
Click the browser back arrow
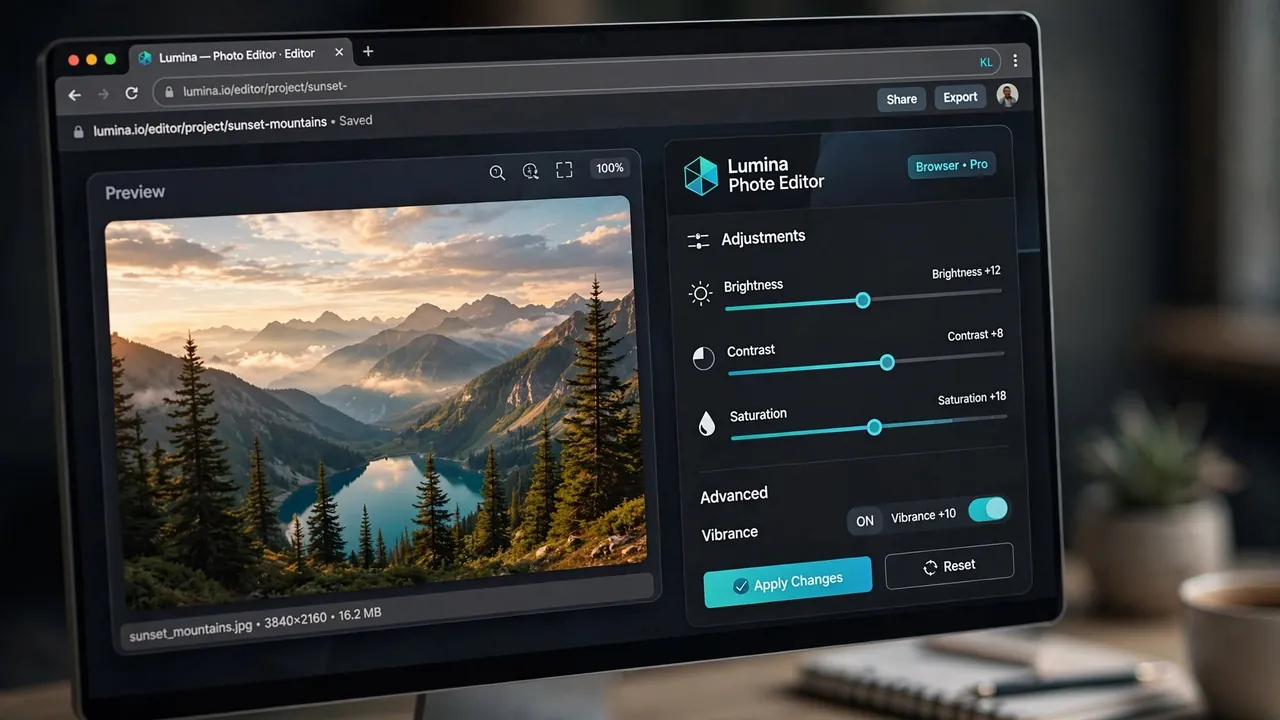[74, 95]
